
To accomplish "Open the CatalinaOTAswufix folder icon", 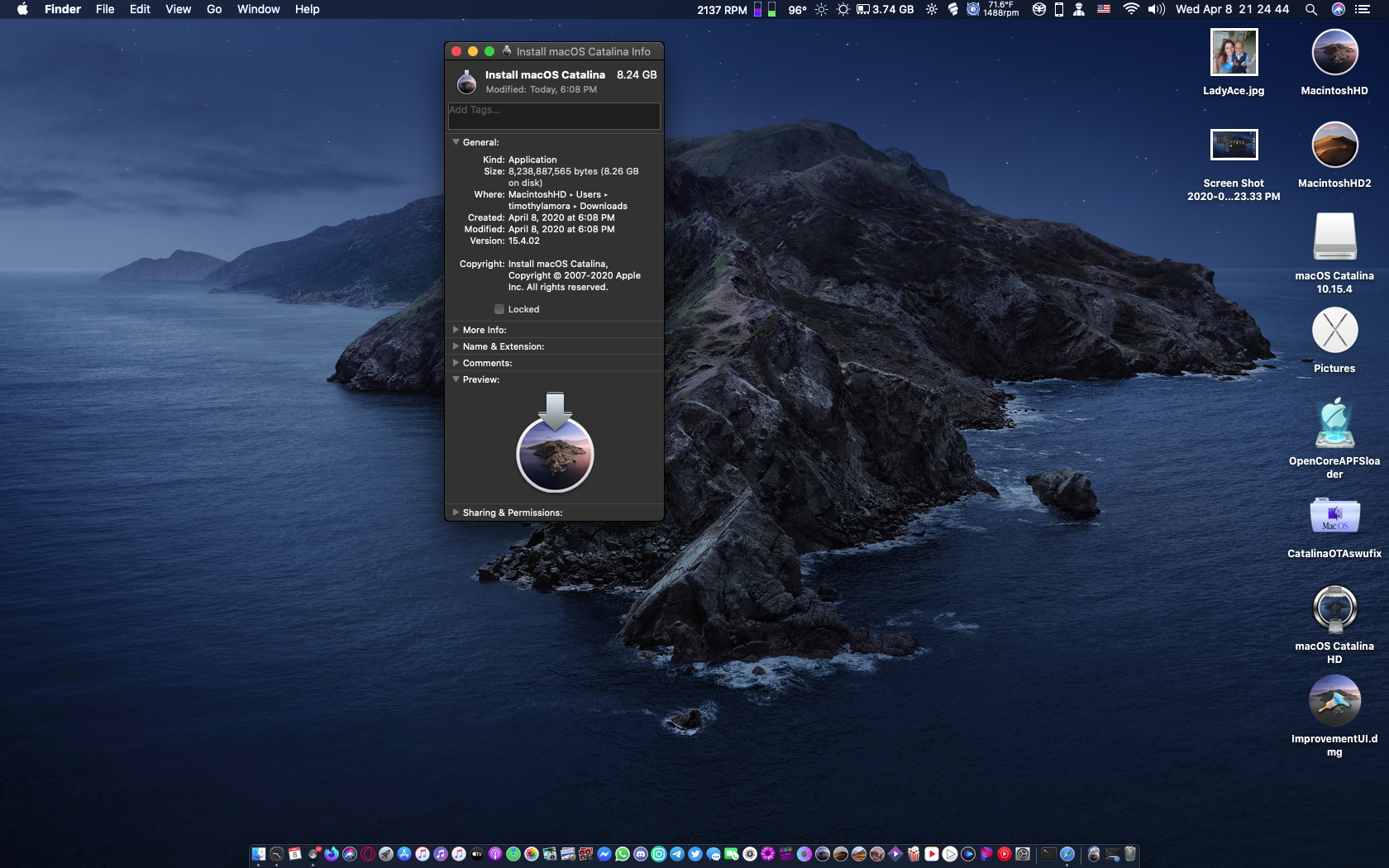I will tap(1334, 517).
